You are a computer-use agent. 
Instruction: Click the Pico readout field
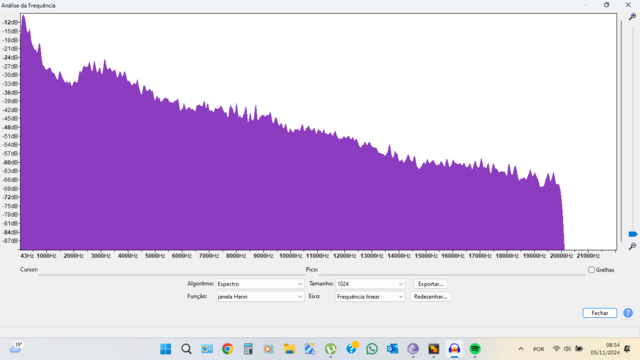pos(452,270)
